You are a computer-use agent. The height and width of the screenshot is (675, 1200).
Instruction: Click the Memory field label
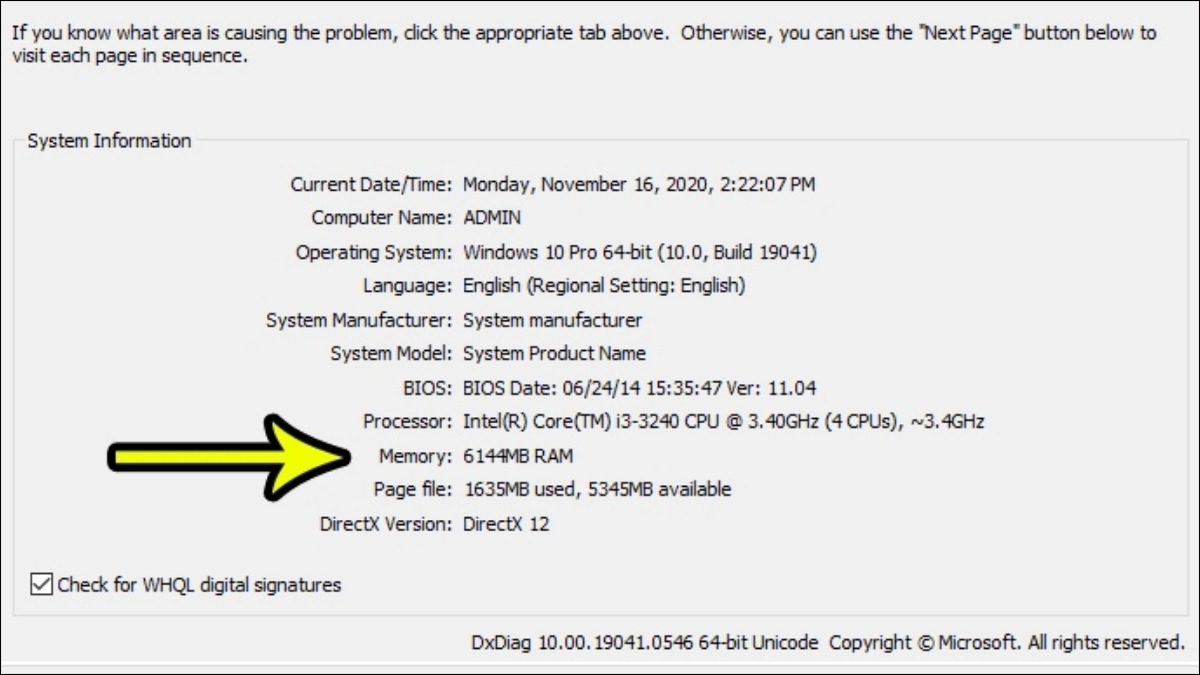click(415, 456)
